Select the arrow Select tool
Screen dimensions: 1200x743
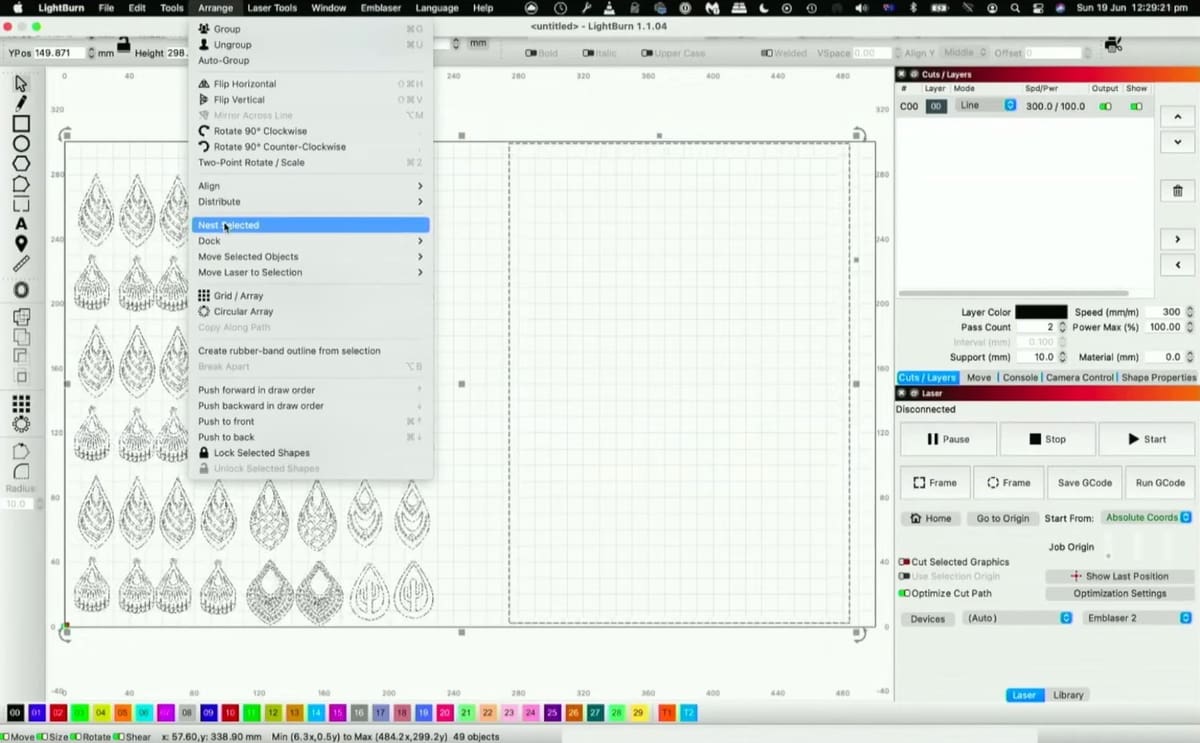pos(21,83)
